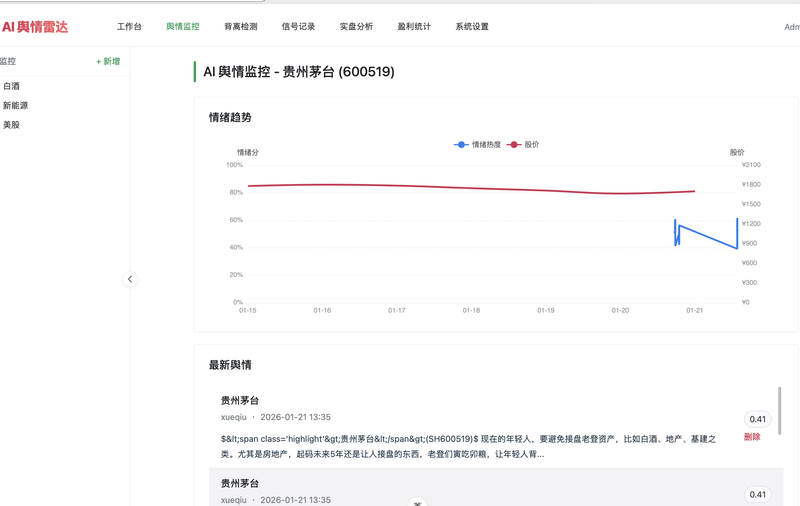Collapse the sidebar with the chevron button
The width and height of the screenshot is (800, 506).
[130, 279]
